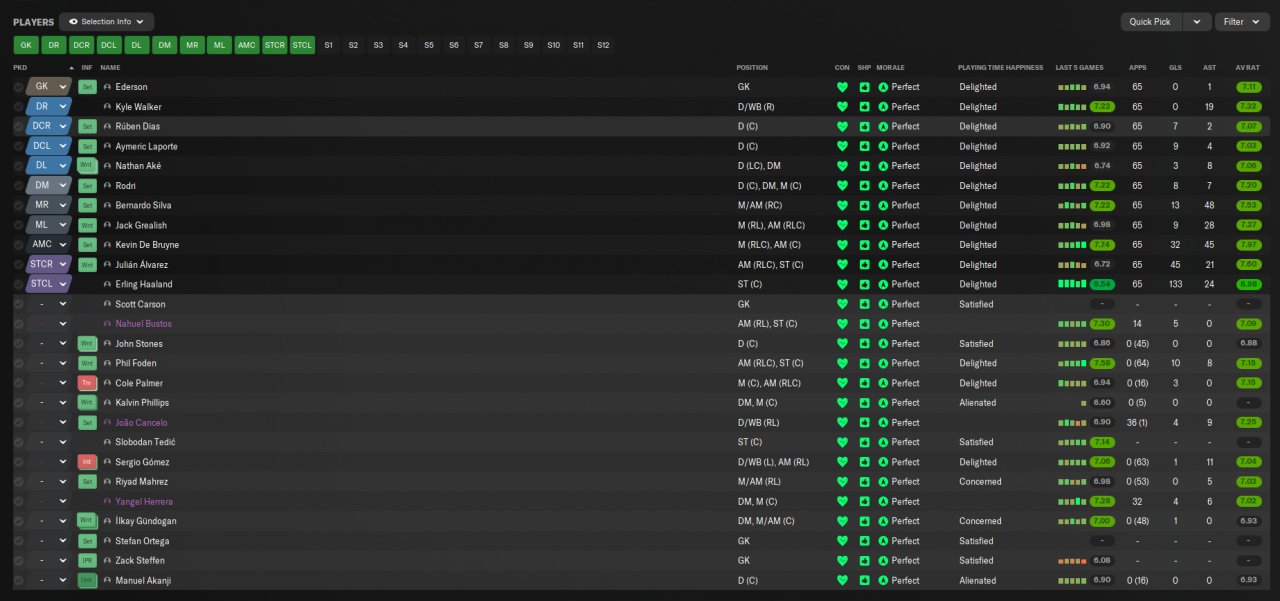Open position dropdown for Phil Foden
The width and height of the screenshot is (1280, 601).
[x=50, y=363]
